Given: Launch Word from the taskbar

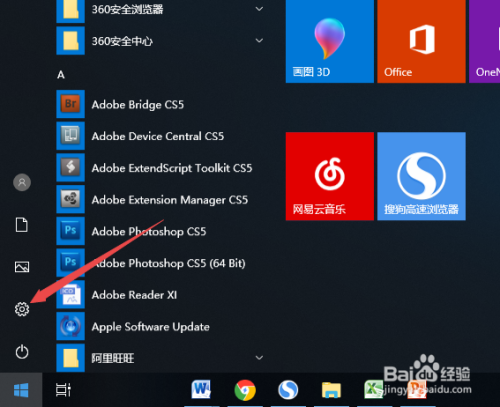Looking at the screenshot, I should pyautogui.click(x=201, y=389).
